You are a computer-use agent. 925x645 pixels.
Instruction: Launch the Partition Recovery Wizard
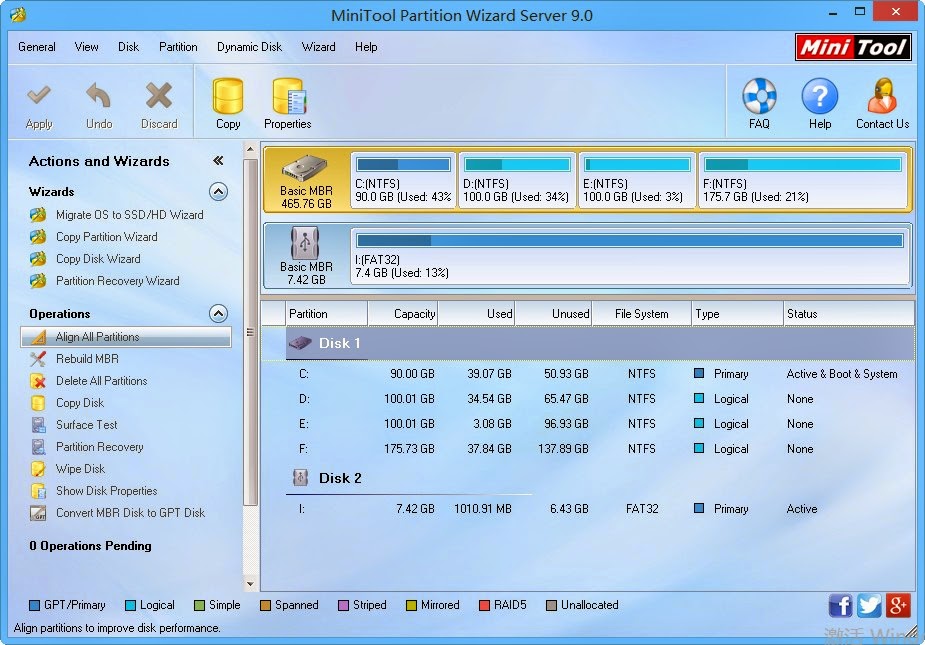tap(117, 281)
